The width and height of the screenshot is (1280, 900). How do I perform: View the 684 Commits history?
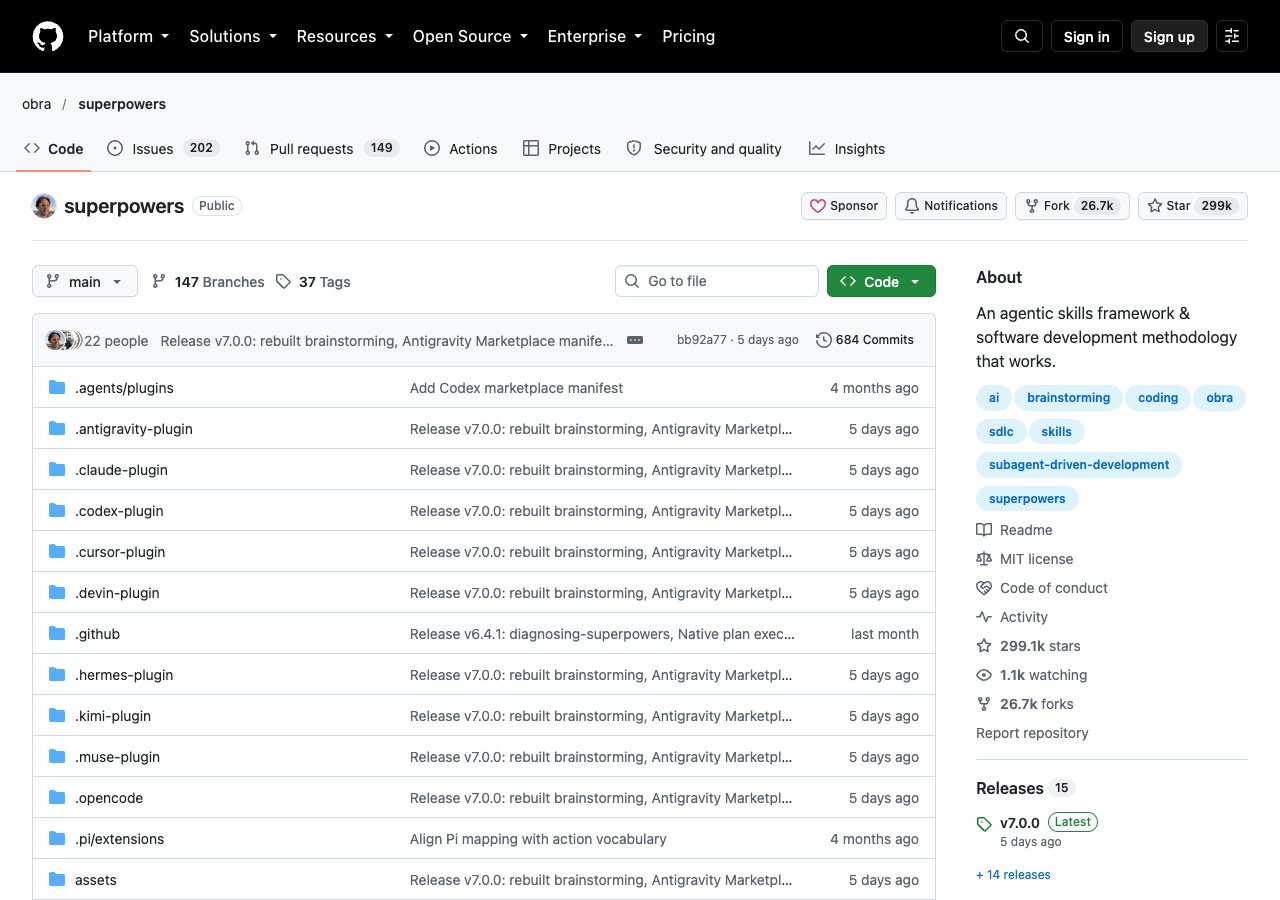pyautogui.click(x=865, y=340)
